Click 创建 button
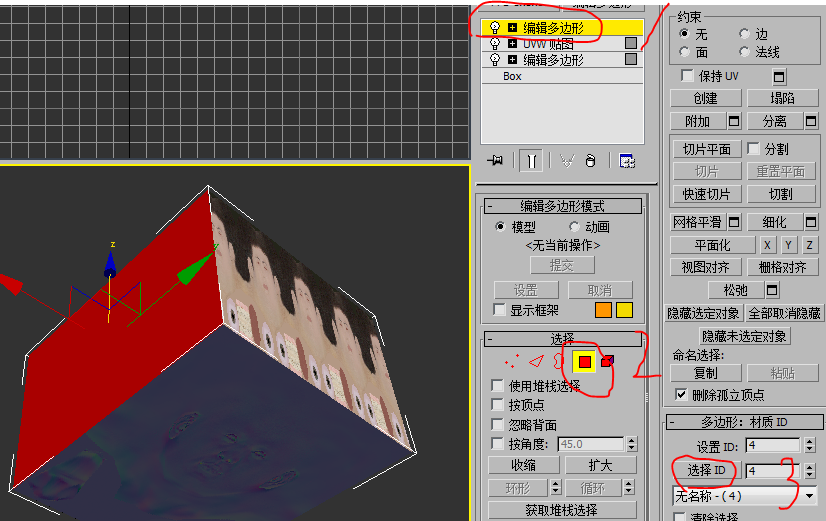This screenshot has height=521, width=826. (705, 99)
